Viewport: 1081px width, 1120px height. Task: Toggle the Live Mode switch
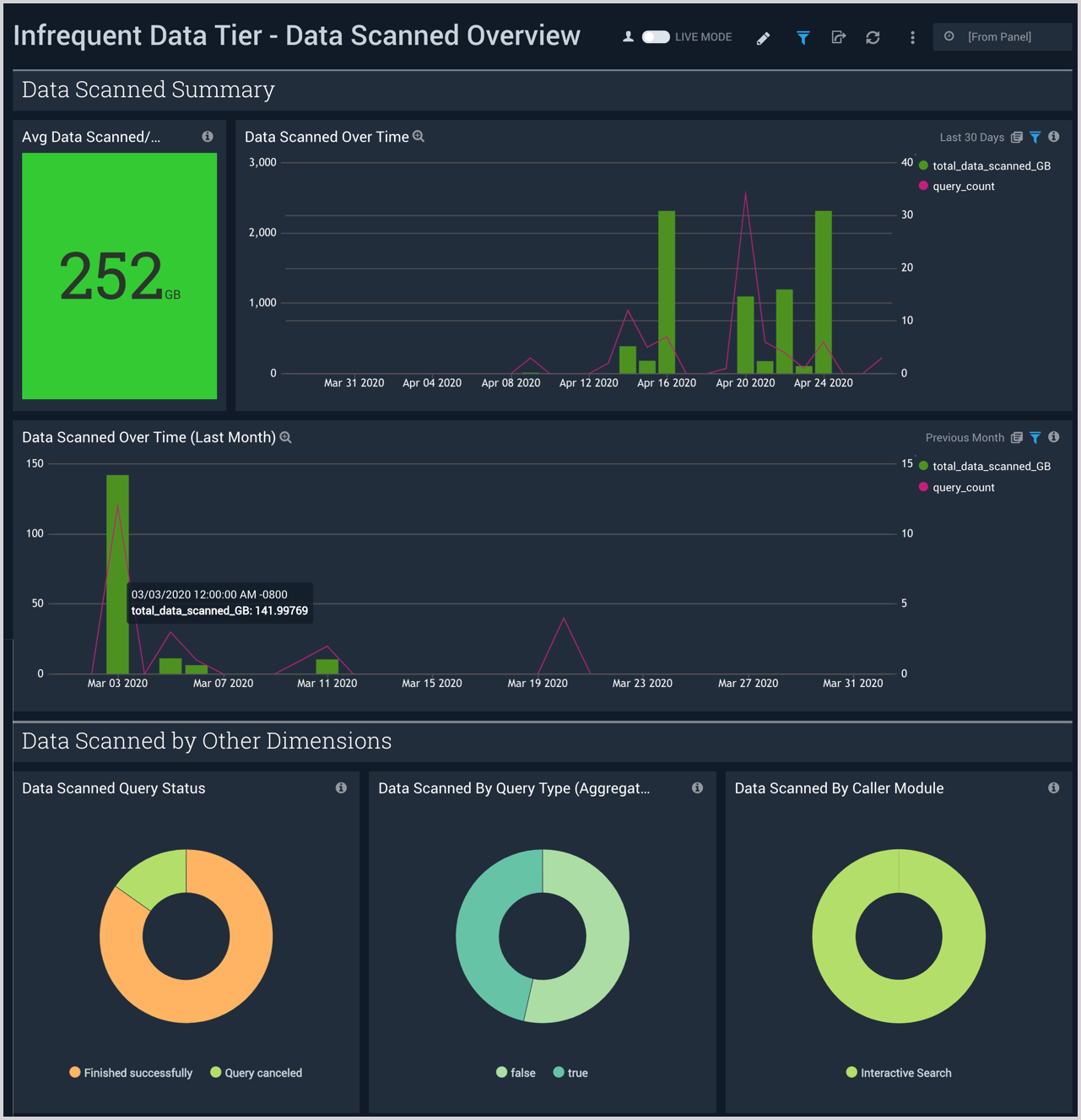(x=656, y=37)
